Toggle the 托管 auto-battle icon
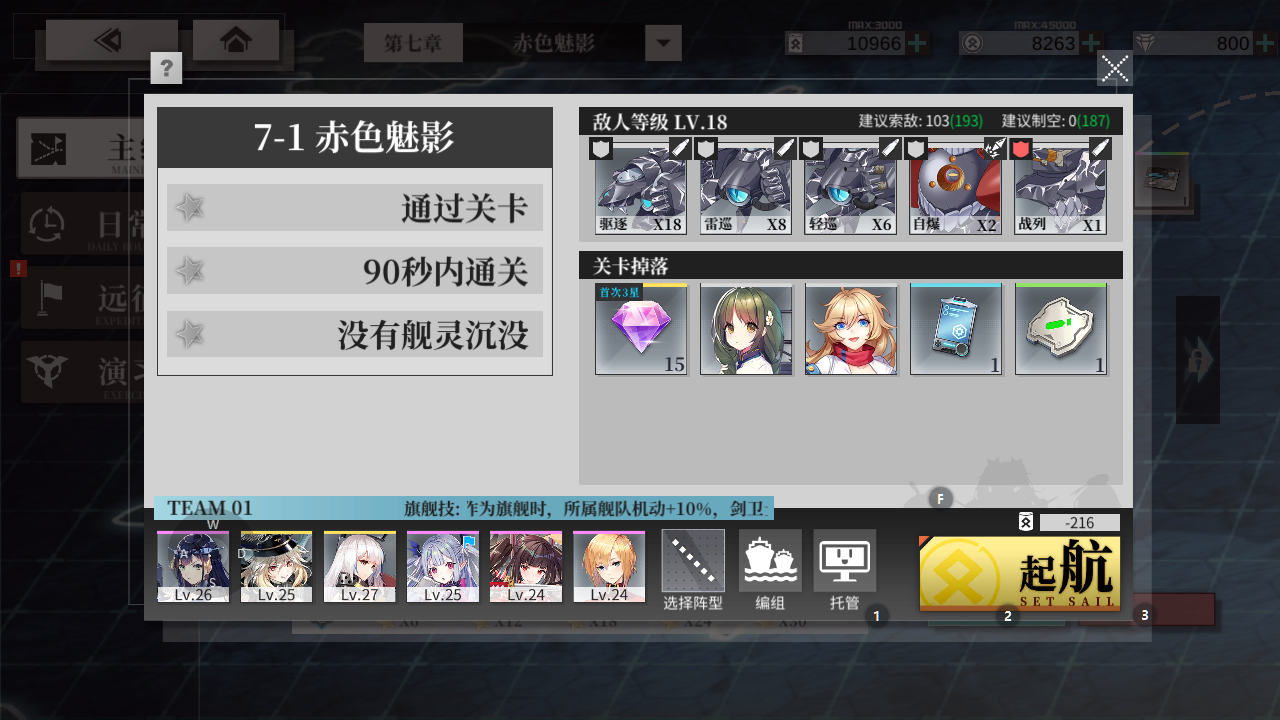 (844, 570)
